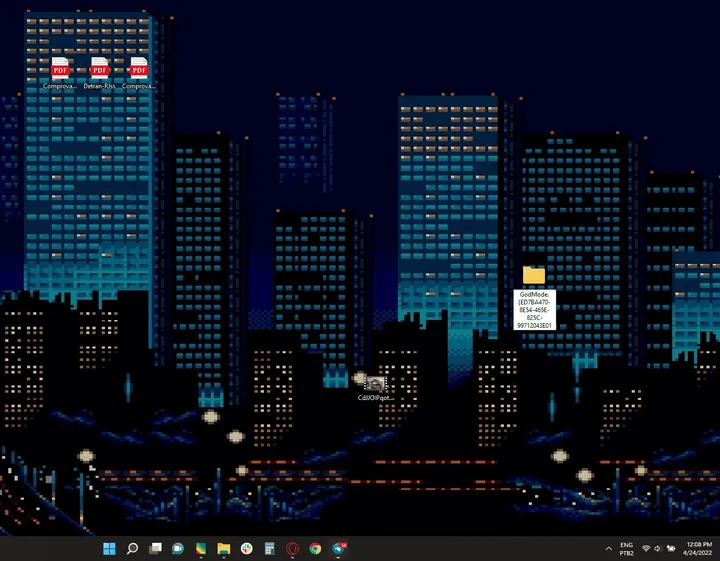Open the taskbar app with the red notification badge

pos(340,549)
